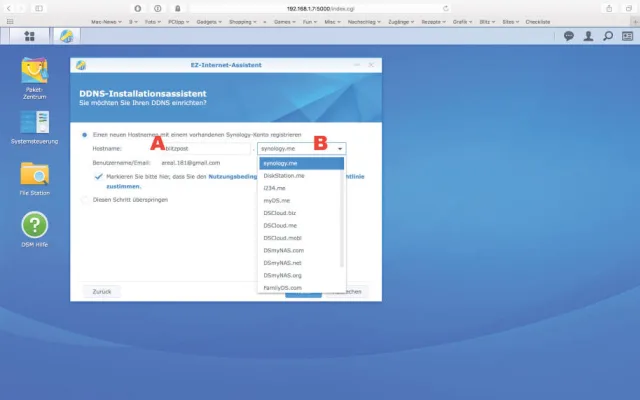Click the info circle toolbar icon

[x=158, y=8]
